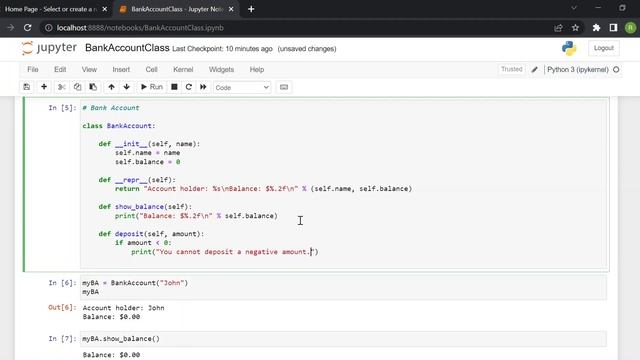Screen dimensions: 640x360
Task: Move selected cell down arrow
Action: tap(127, 87)
